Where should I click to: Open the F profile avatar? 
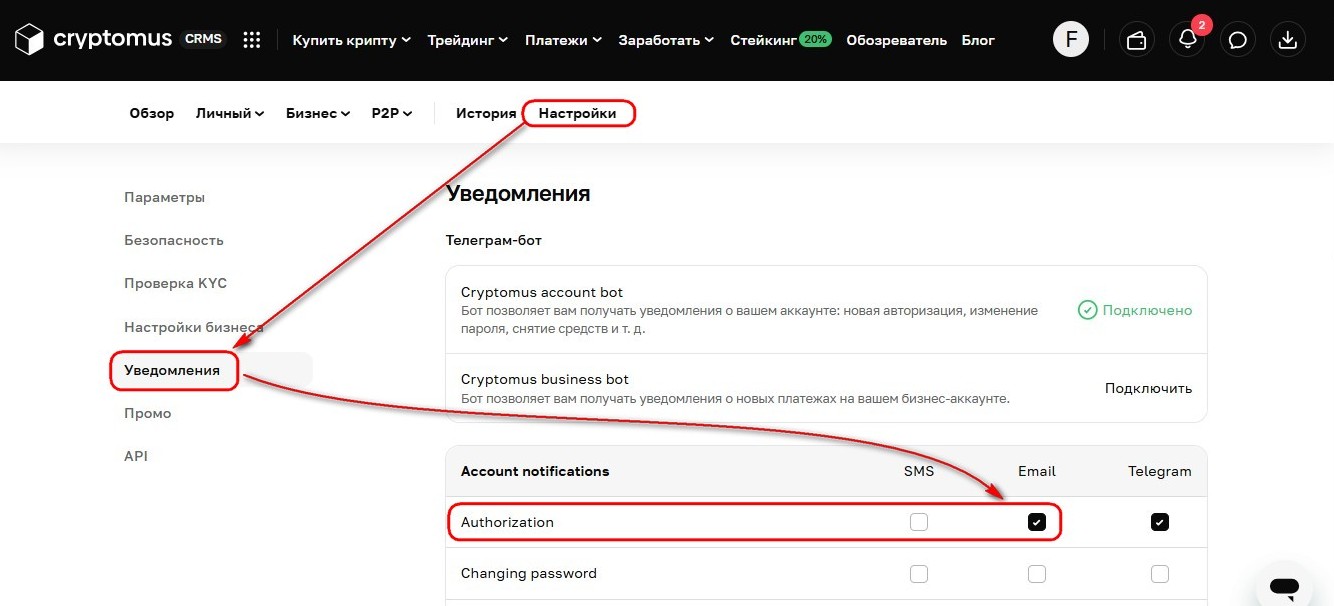[1071, 40]
